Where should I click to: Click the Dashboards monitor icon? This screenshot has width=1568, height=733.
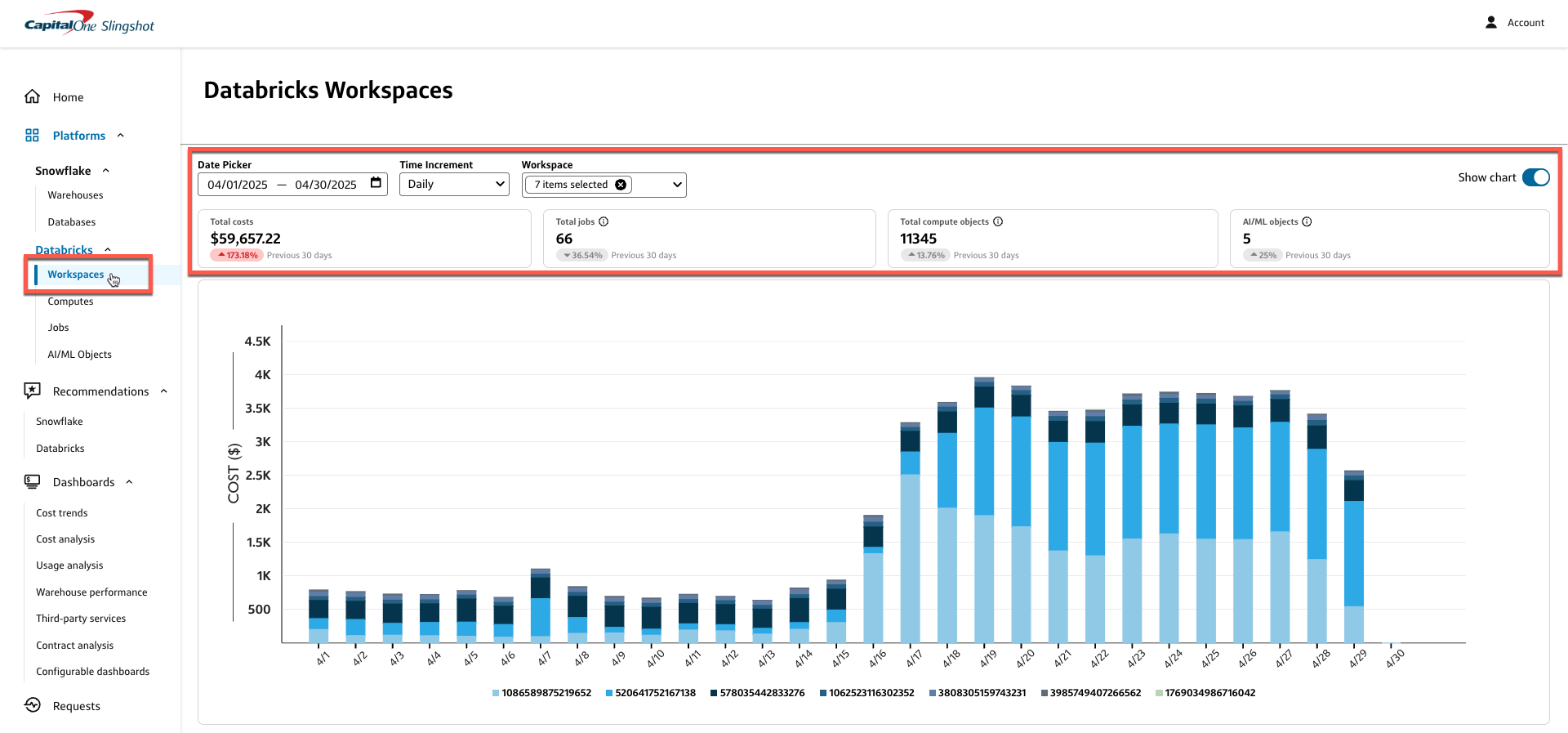coord(33,481)
